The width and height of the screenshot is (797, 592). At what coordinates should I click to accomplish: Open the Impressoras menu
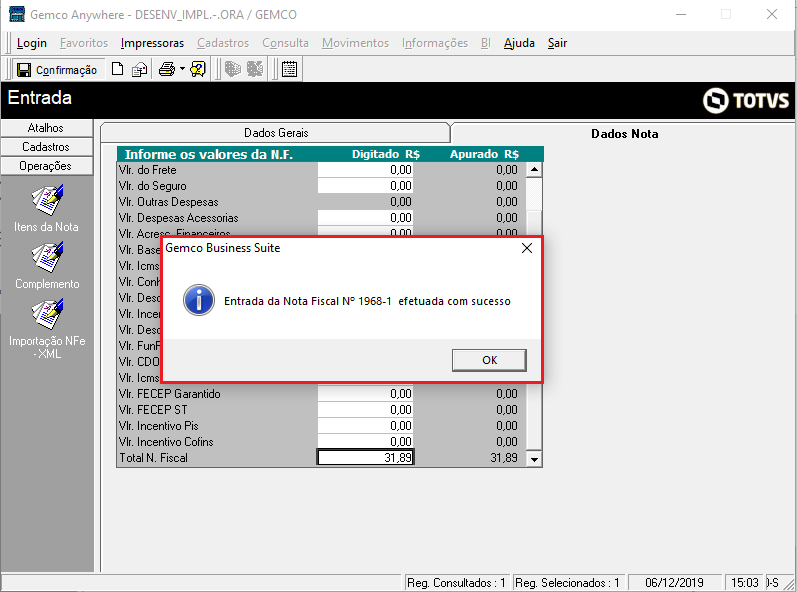tap(152, 43)
